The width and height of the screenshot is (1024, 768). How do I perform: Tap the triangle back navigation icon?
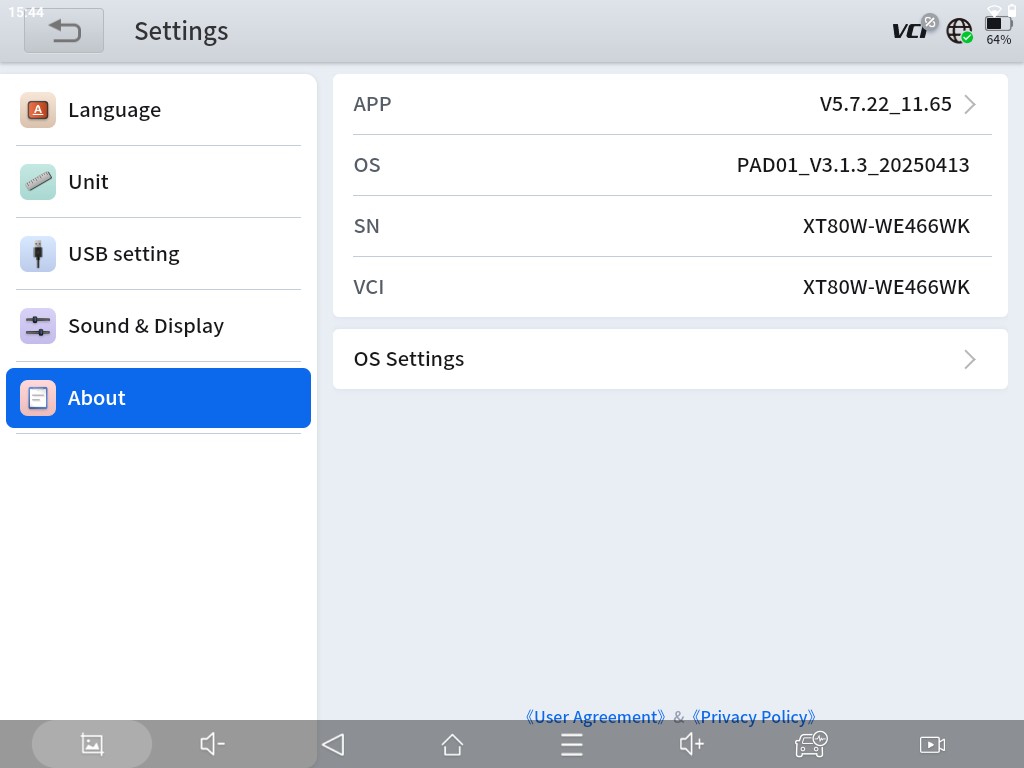[333, 744]
